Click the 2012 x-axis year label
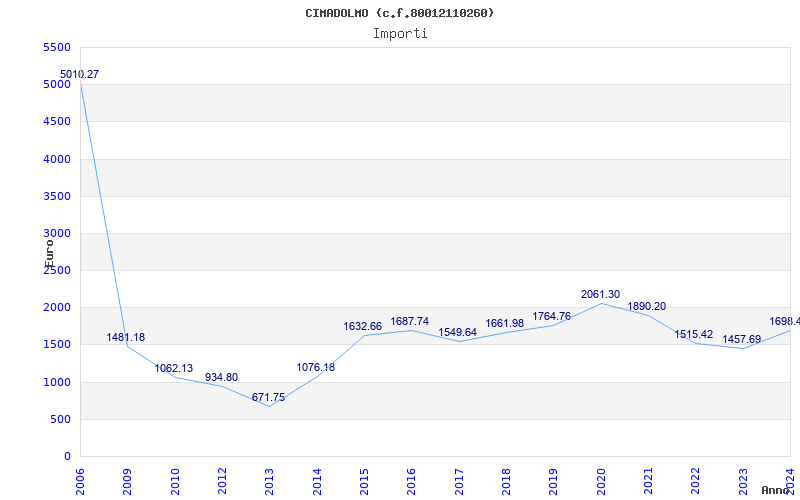The image size is (800, 500). click(222, 481)
